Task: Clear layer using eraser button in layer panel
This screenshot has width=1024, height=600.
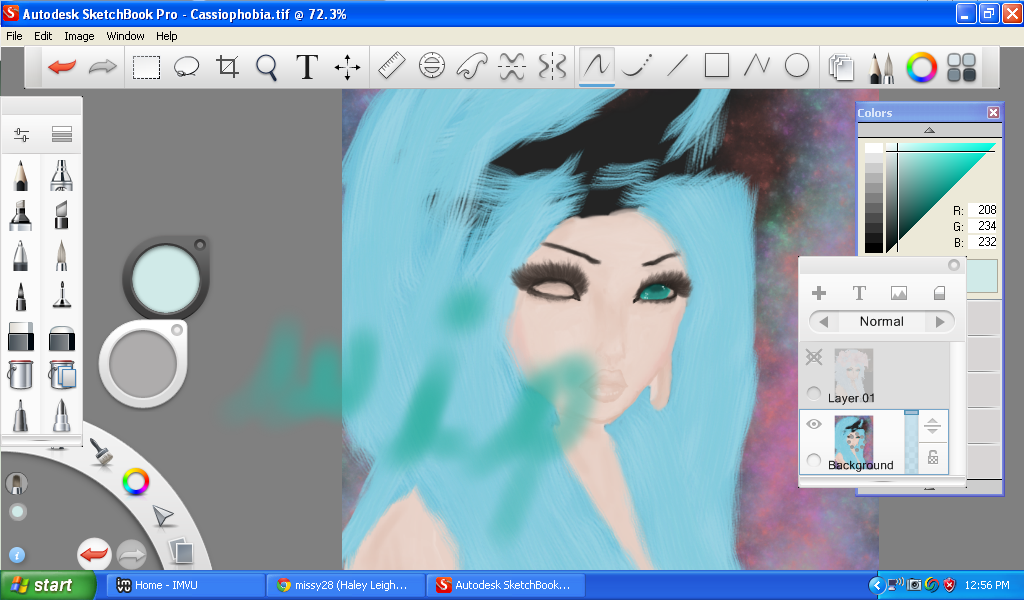Action: 939,293
